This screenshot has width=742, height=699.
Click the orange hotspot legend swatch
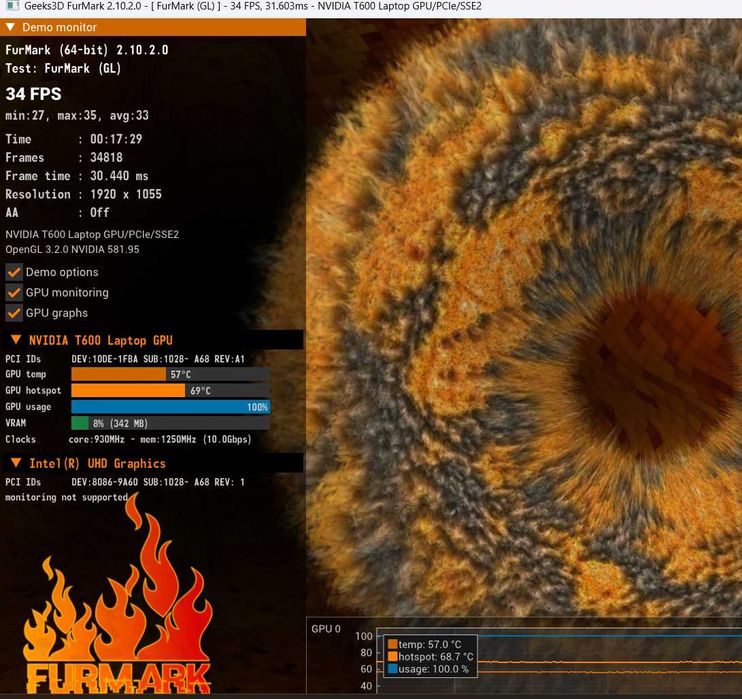tap(392, 656)
